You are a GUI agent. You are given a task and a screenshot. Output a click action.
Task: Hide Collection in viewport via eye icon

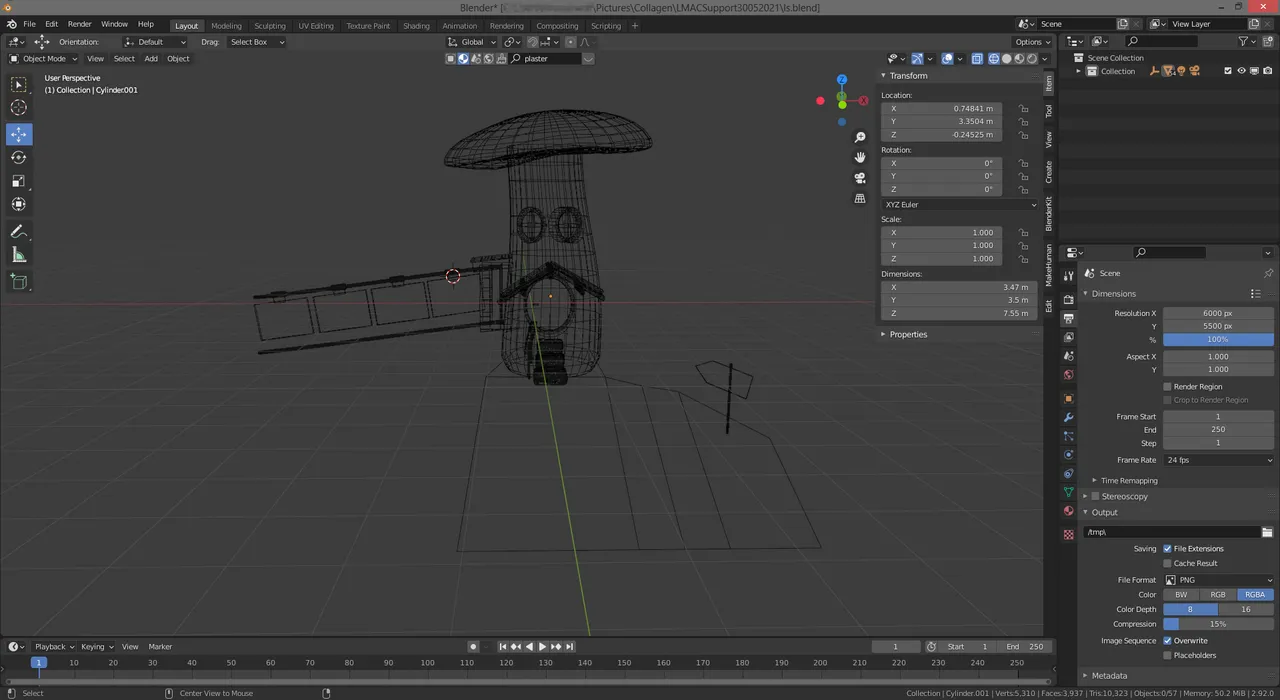pyautogui.click(x=1241, y=71)
